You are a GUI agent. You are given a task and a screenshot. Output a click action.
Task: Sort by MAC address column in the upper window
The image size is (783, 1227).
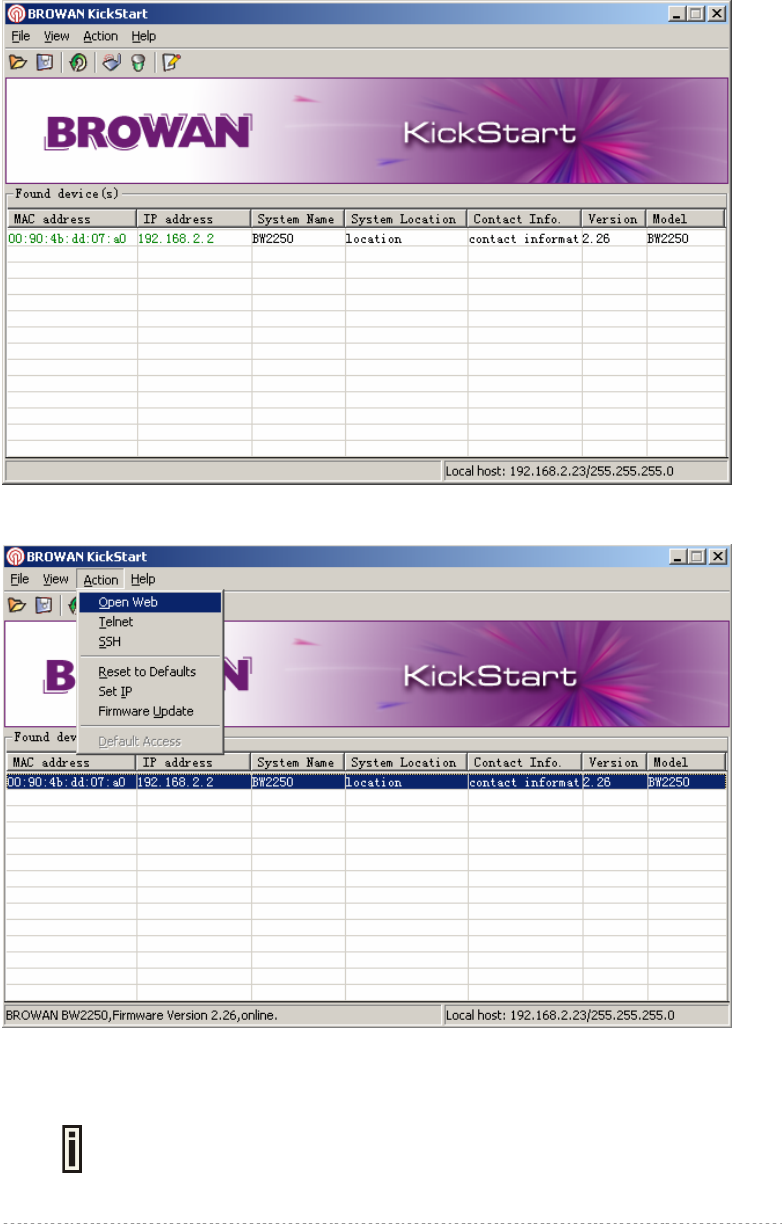point(72,219)
